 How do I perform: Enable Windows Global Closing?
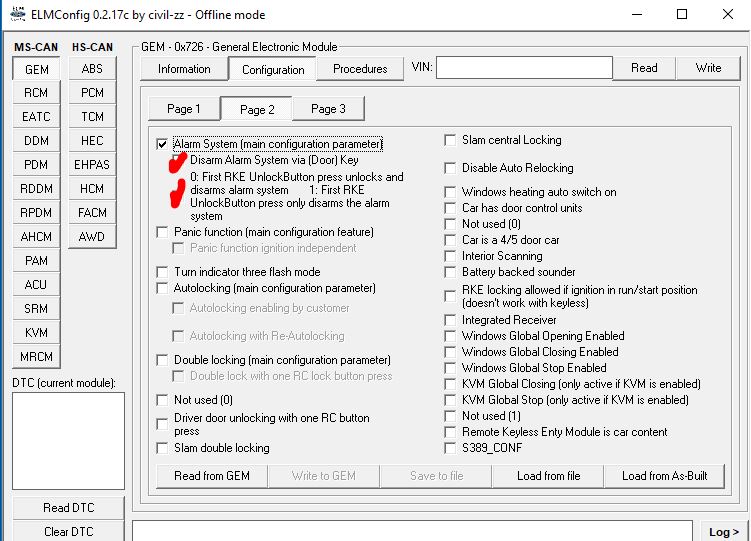(451, 352)
